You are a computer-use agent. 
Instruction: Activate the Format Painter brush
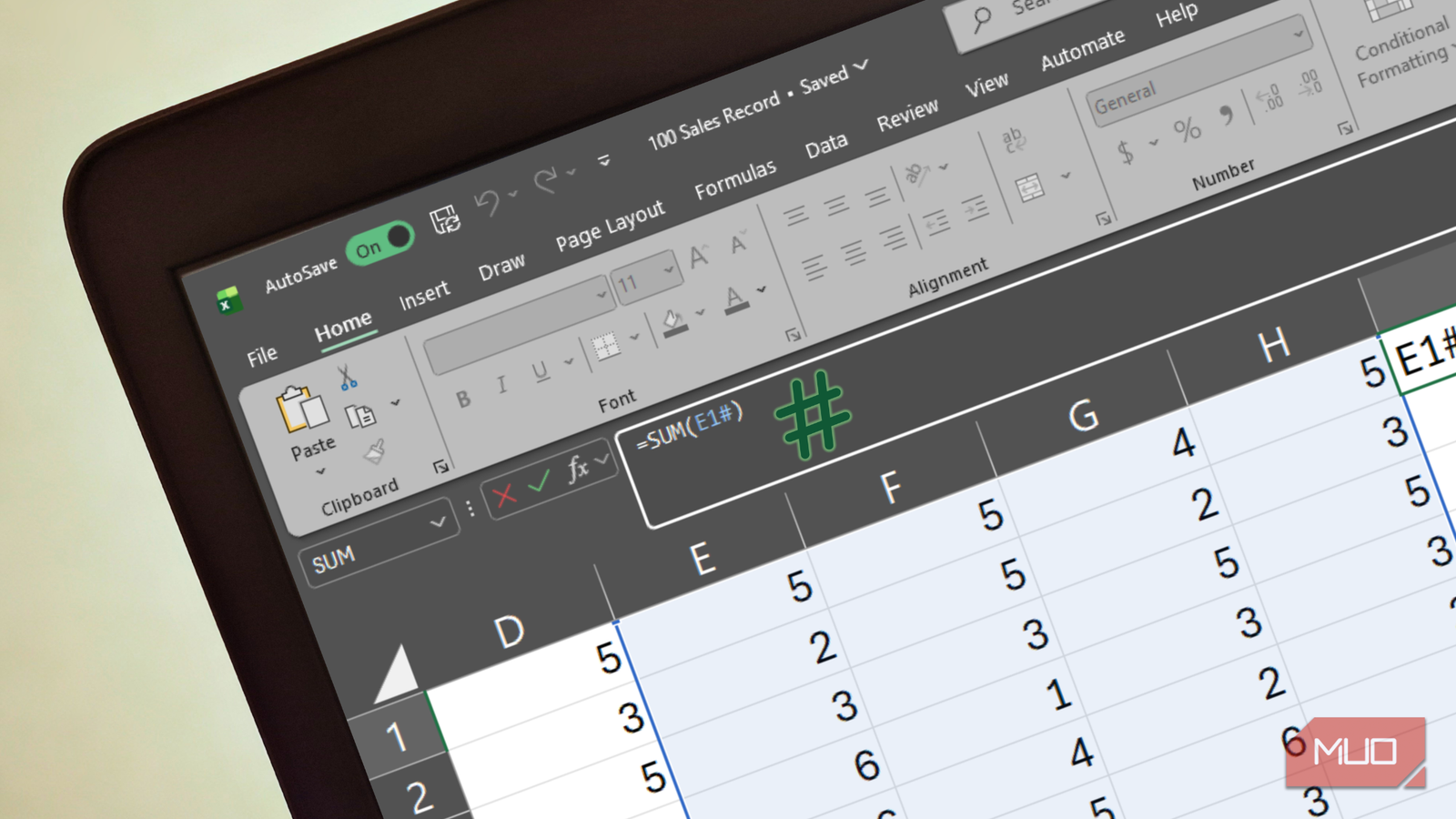coord(374,451)
